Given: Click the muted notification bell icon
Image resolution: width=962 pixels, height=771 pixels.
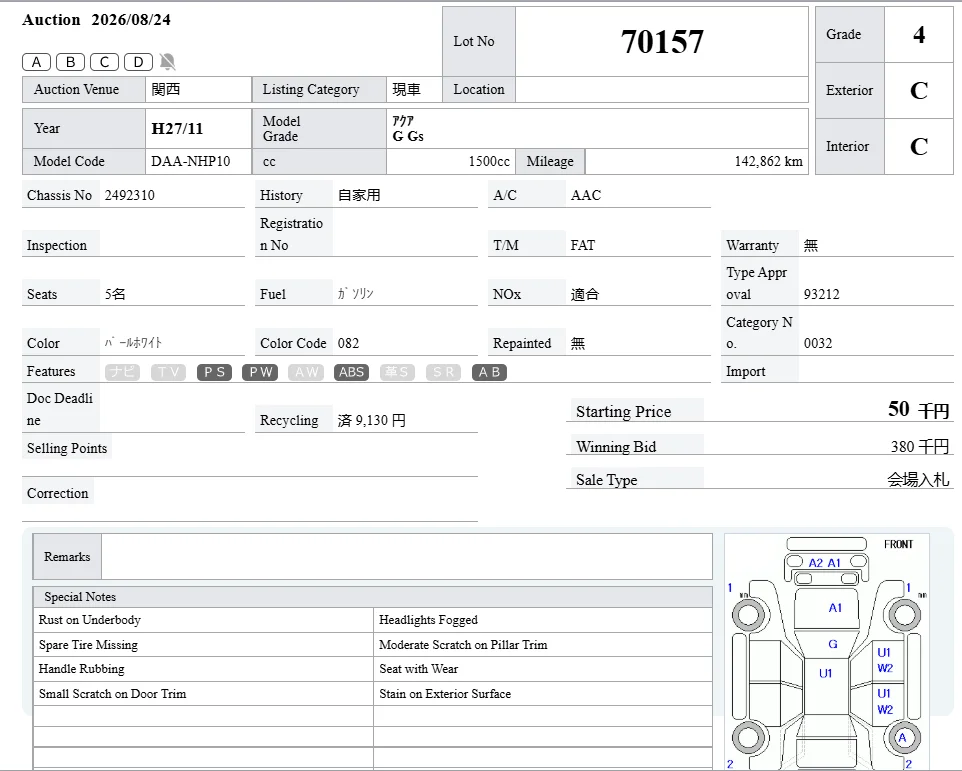Looking at the screenshot, I should (167, 61).
